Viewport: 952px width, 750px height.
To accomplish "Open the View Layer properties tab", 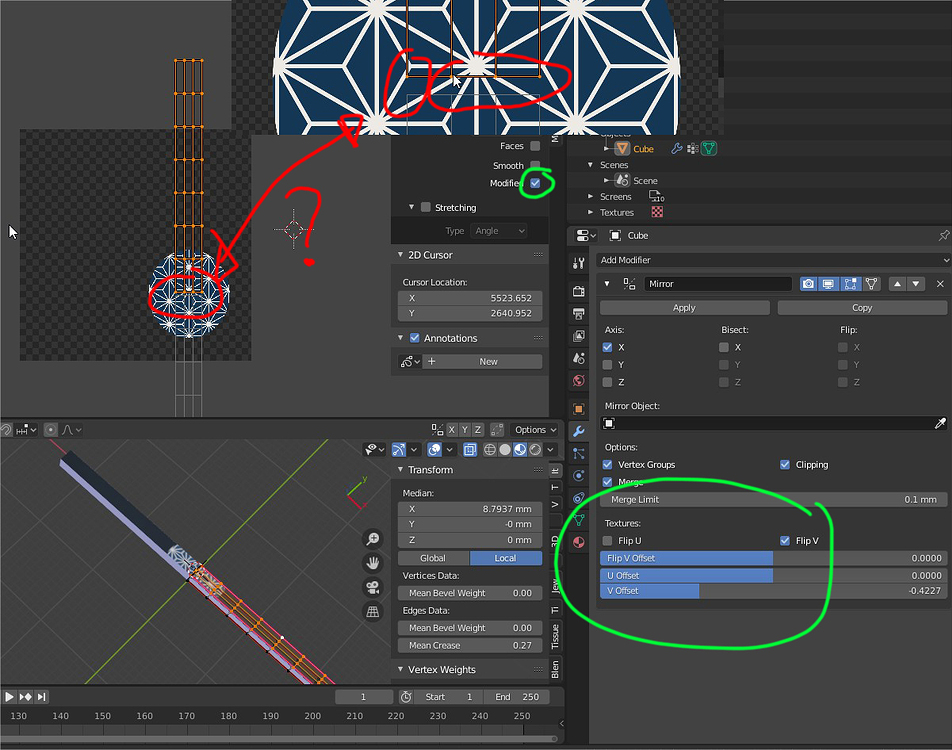I will [579, 336].
